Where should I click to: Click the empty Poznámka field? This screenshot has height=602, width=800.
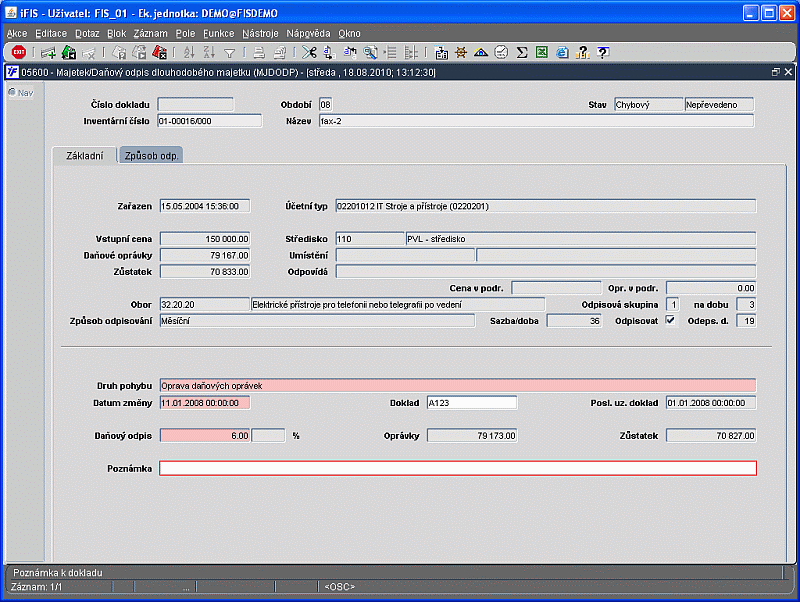[x=458, y=468]
